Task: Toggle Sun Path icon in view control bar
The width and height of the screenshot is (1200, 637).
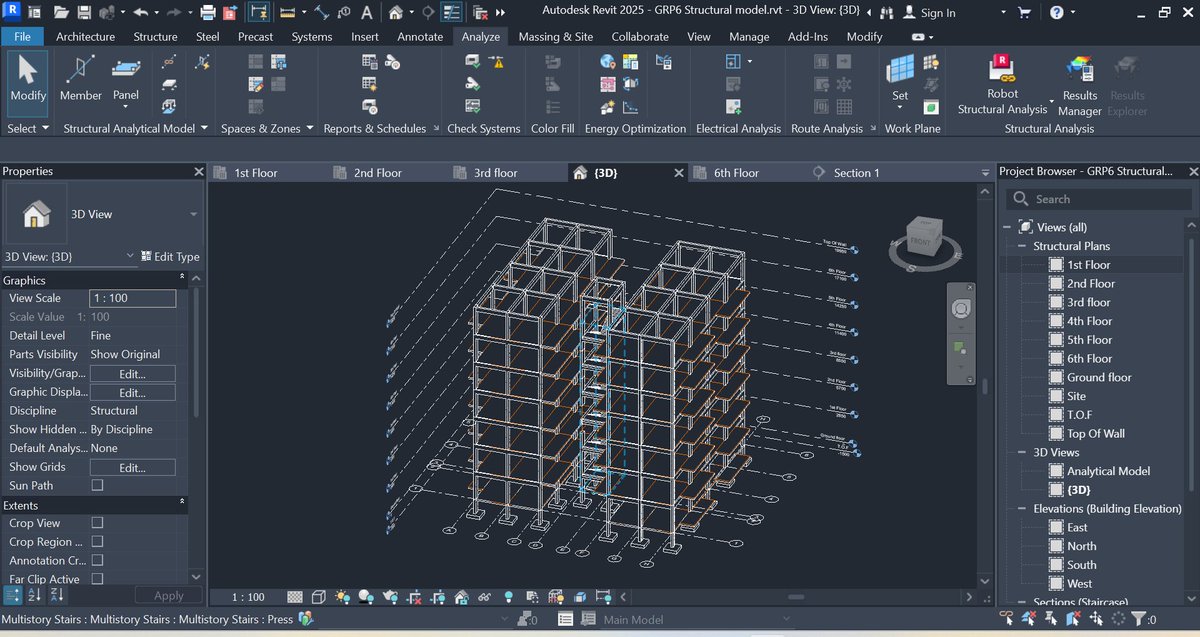Action: [343, 597]
